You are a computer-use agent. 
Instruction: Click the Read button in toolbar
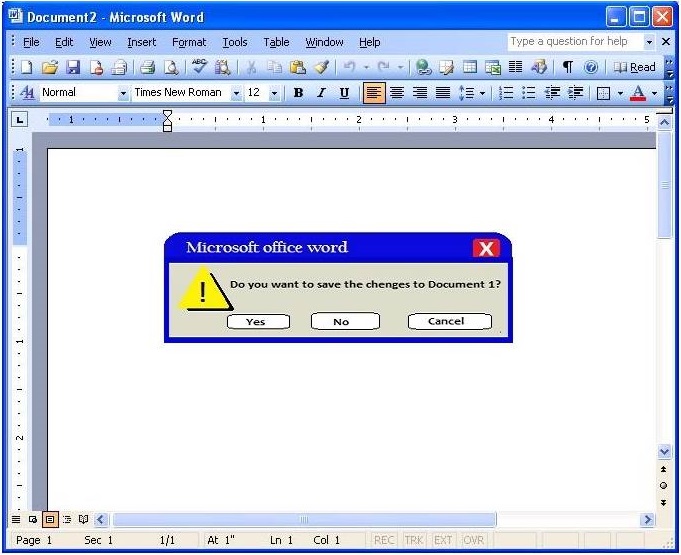pos(634,67)
